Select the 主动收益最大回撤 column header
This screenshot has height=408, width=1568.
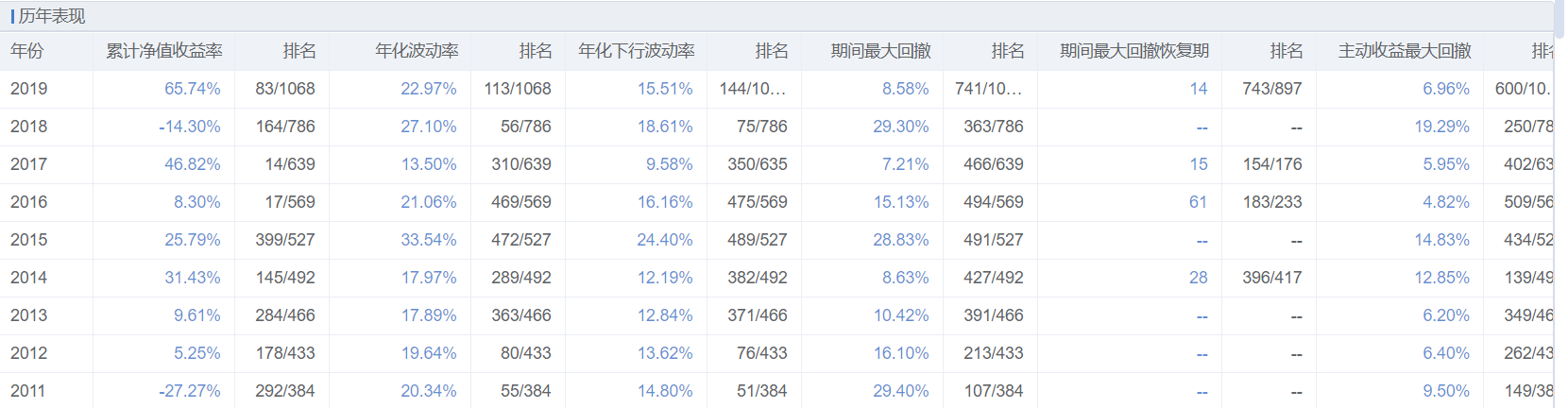coord(1405,51)
